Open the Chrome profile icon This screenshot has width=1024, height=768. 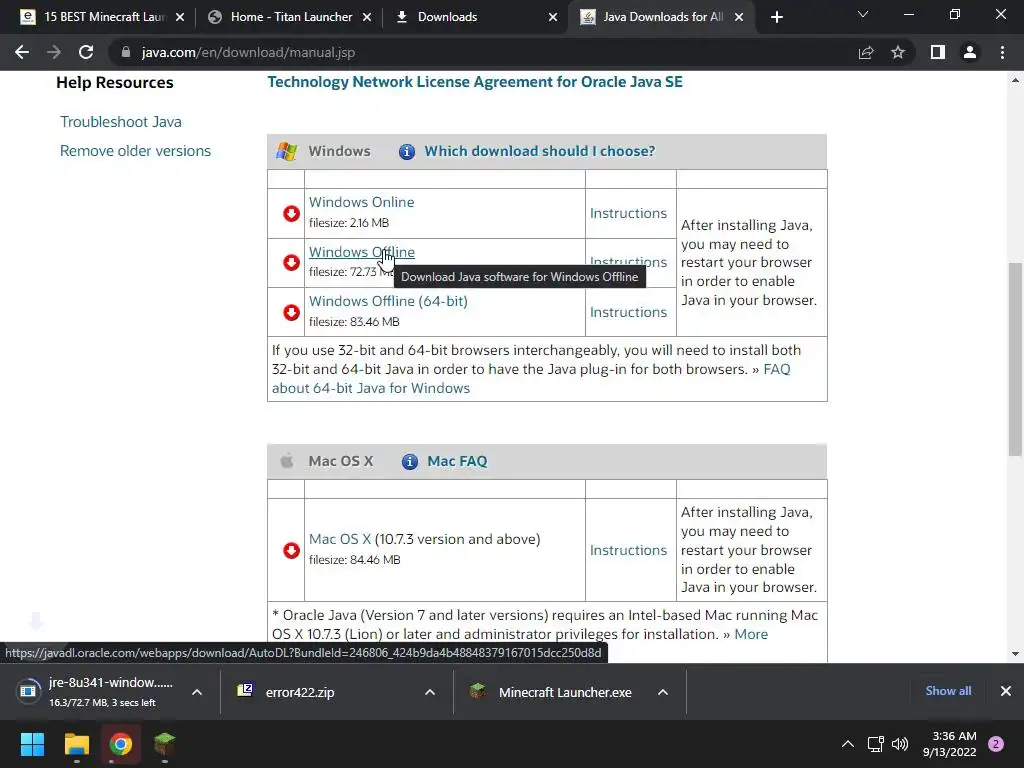click(970, 52)
